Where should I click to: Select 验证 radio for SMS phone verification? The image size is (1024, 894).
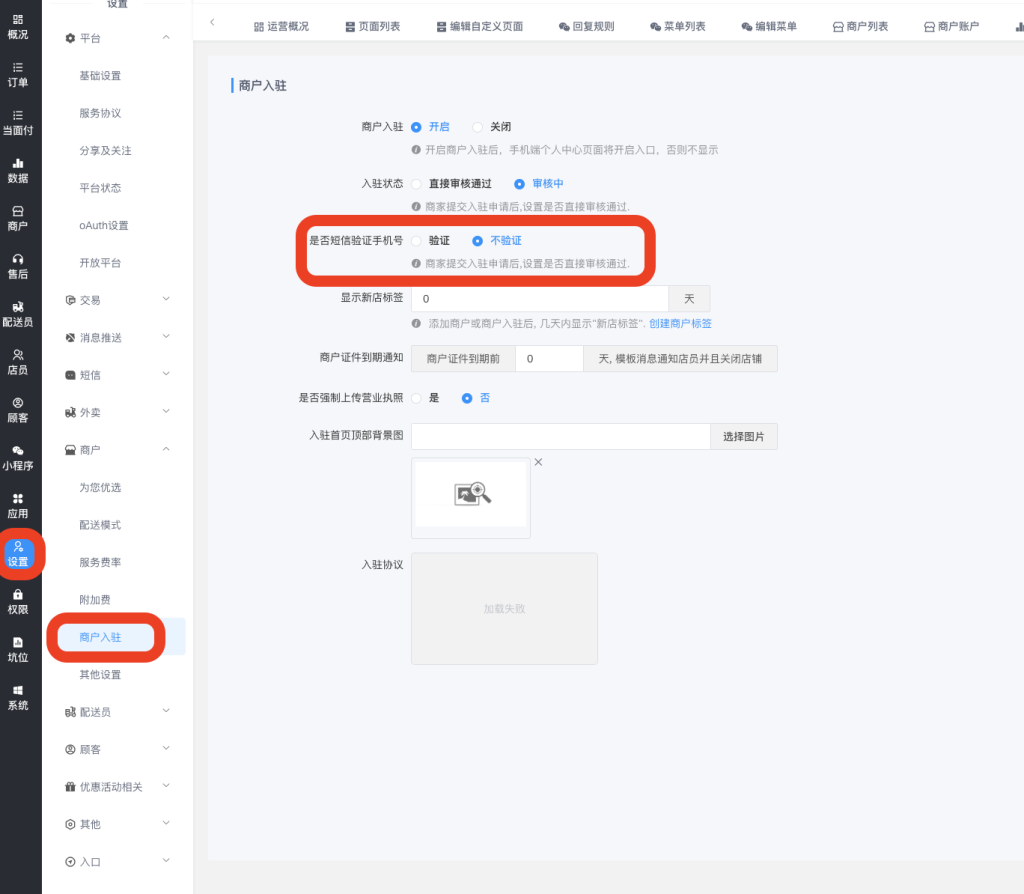pyautogui.click(x=416, y=241)
